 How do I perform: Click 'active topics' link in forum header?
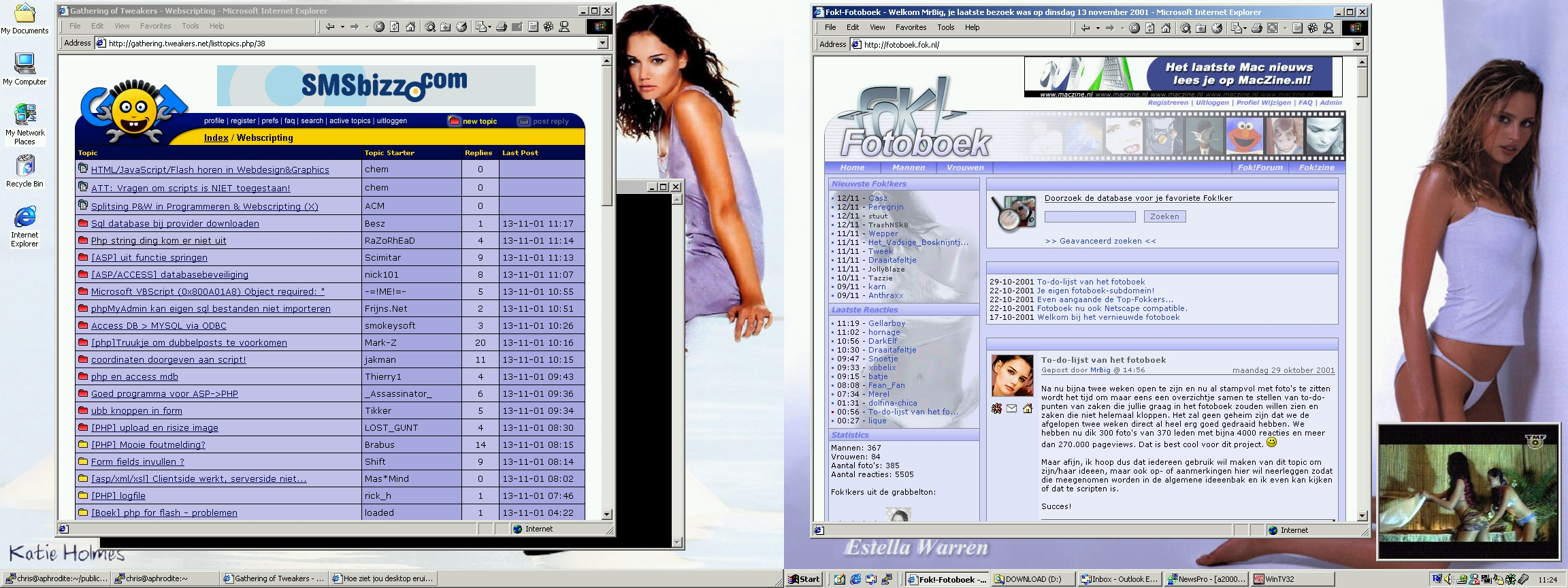(350, 120)
